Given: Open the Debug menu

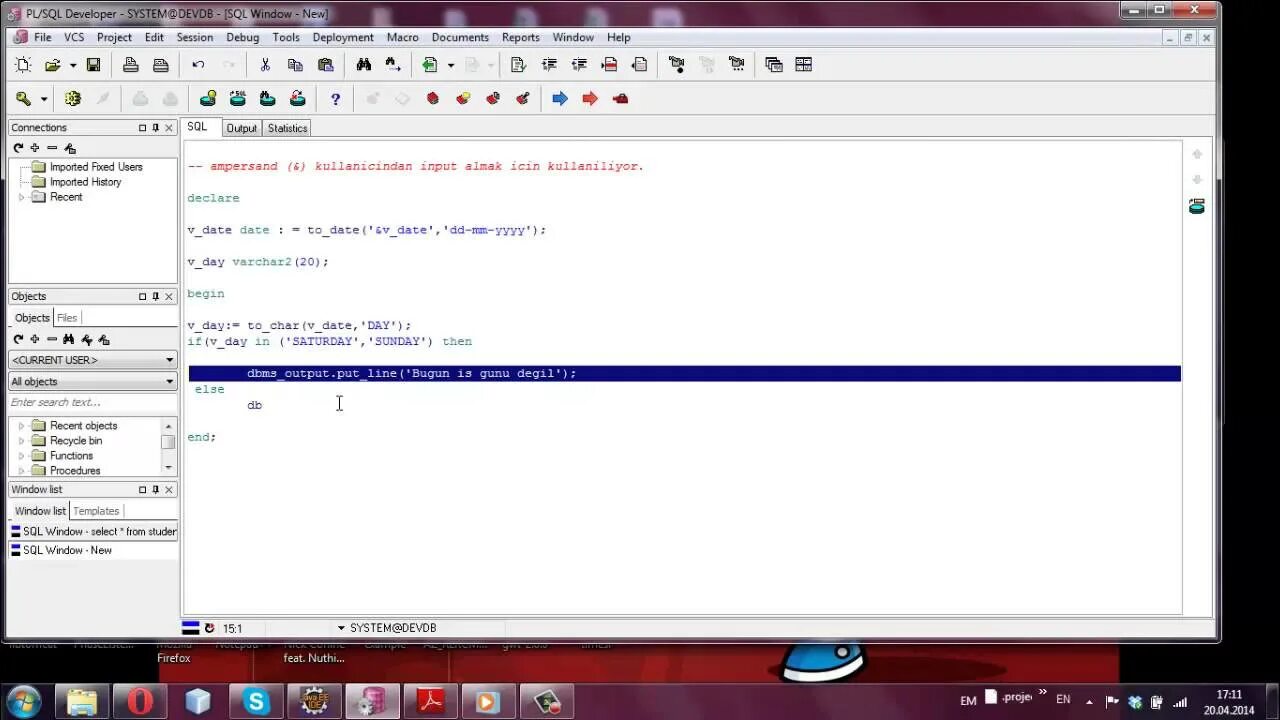Looking at the screenshot, I should click(x=243, y=37).
